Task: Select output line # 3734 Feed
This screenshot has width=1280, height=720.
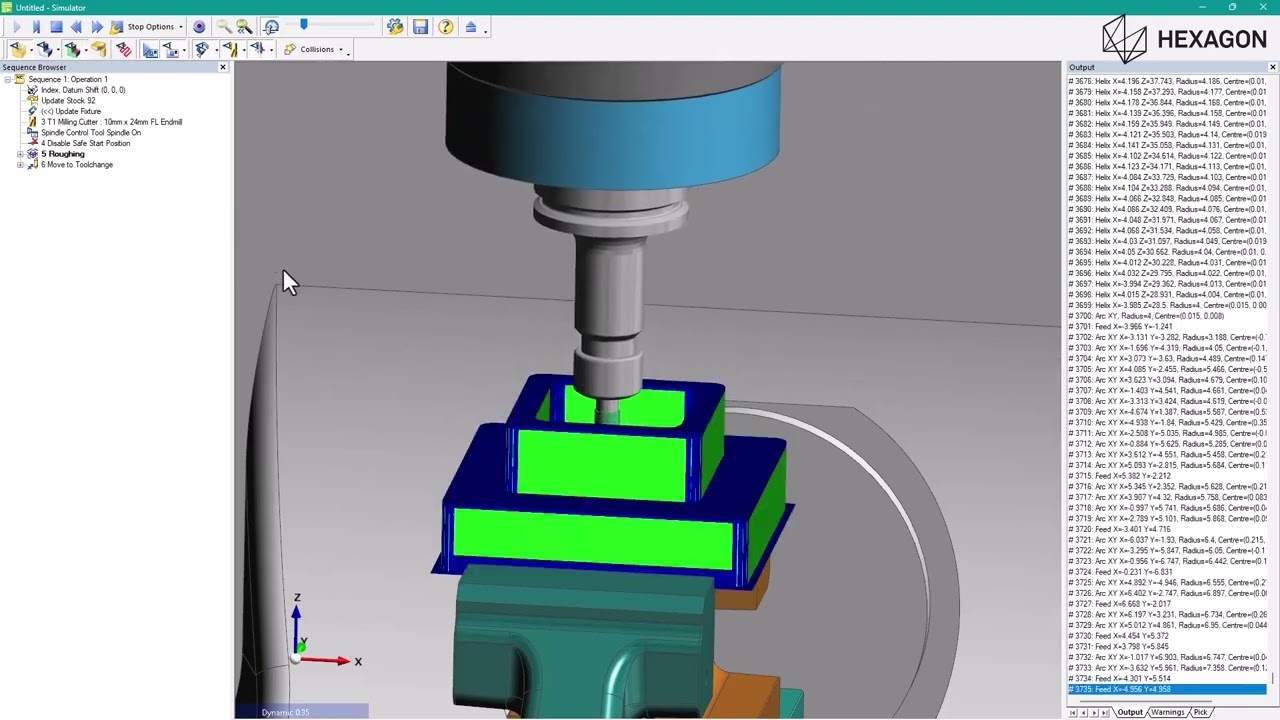Action: tap(1167, 679)
